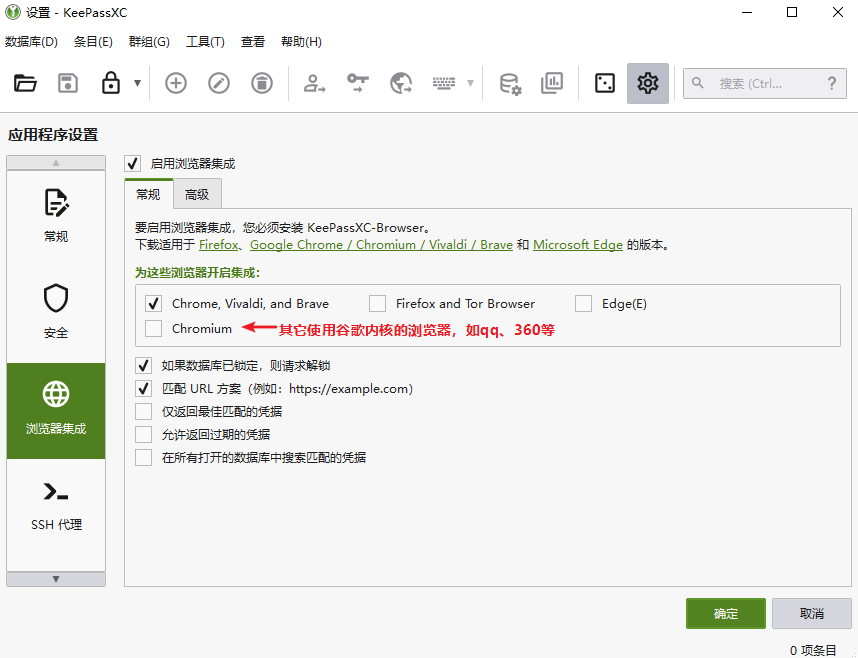Click the delete entry trash icon
The height and width of the screenshot is (658, 858).
coord(262,83)
